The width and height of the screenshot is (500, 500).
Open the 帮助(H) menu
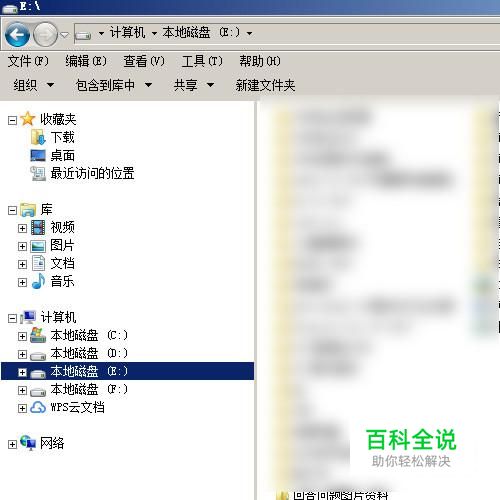point(260,61)
